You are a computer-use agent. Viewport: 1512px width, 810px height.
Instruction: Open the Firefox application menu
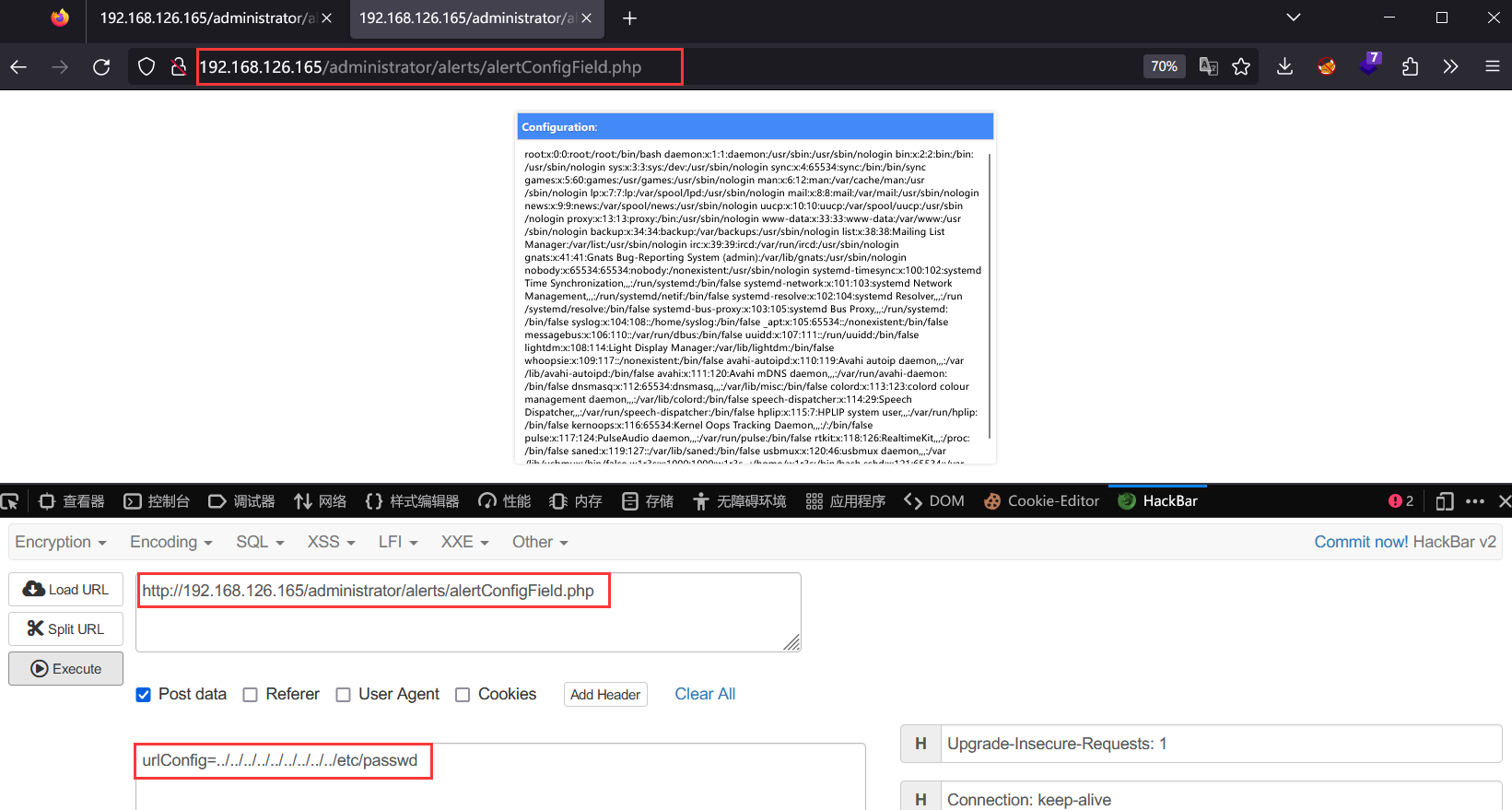[1493, 66]
